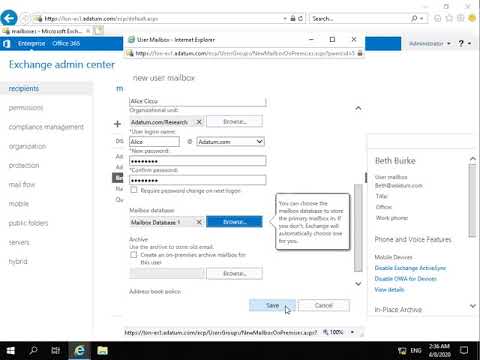Clear the Adatum.com/Research organizational unit
This screenshot has height=360, width=480.
(199, 122)
